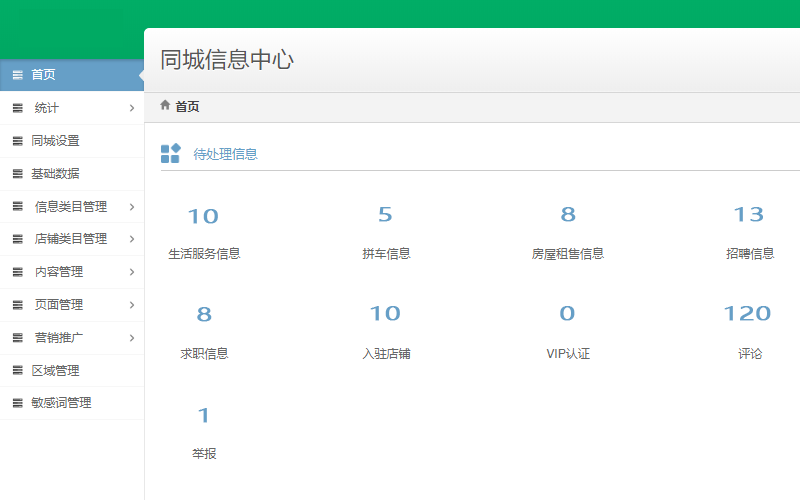Open the 生活服务信息 pending count
This screenshot has width=800, height=500.
pyautogui.click(x=203, y=216)
